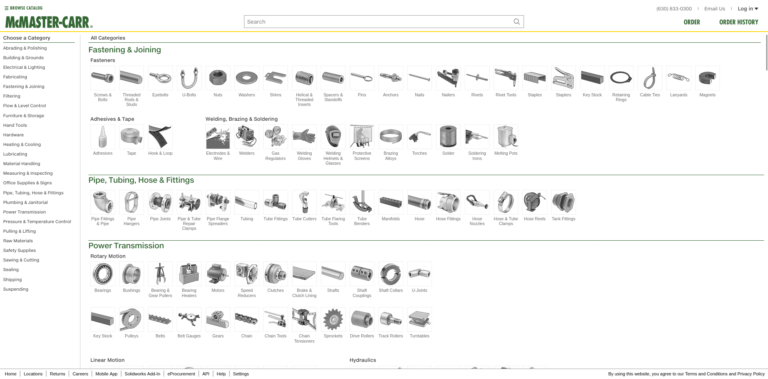Open the Hose Reels icon
The image size is (768, 379).
pos(535,202)
